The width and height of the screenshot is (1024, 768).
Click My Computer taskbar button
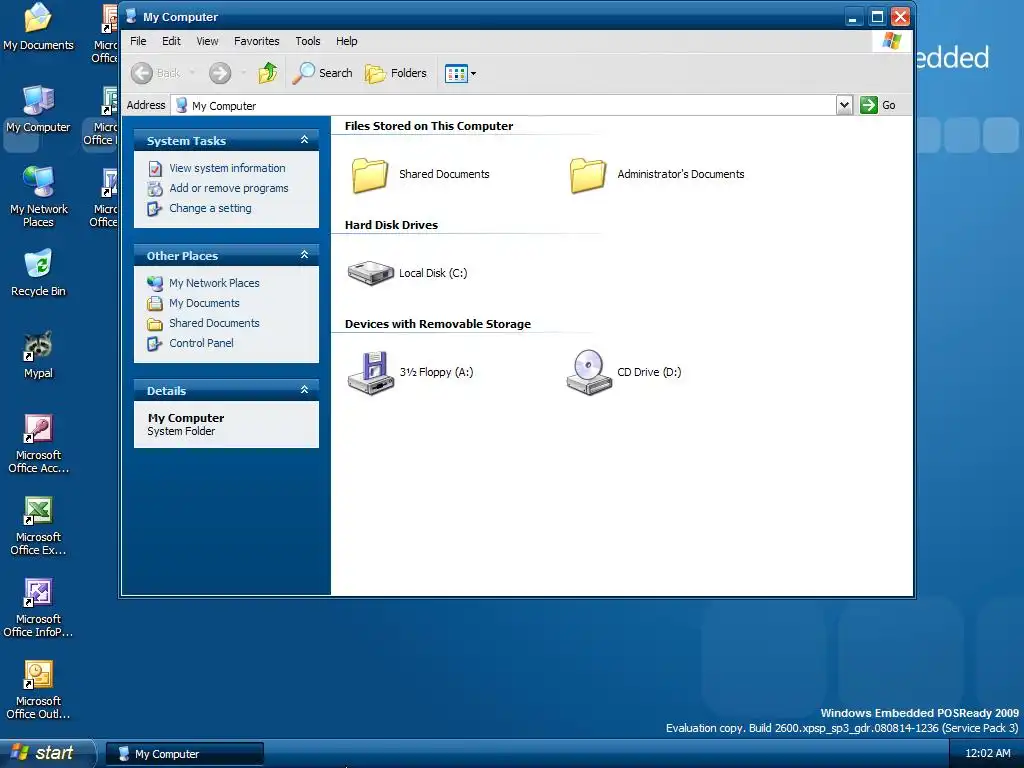pos(185,754)
